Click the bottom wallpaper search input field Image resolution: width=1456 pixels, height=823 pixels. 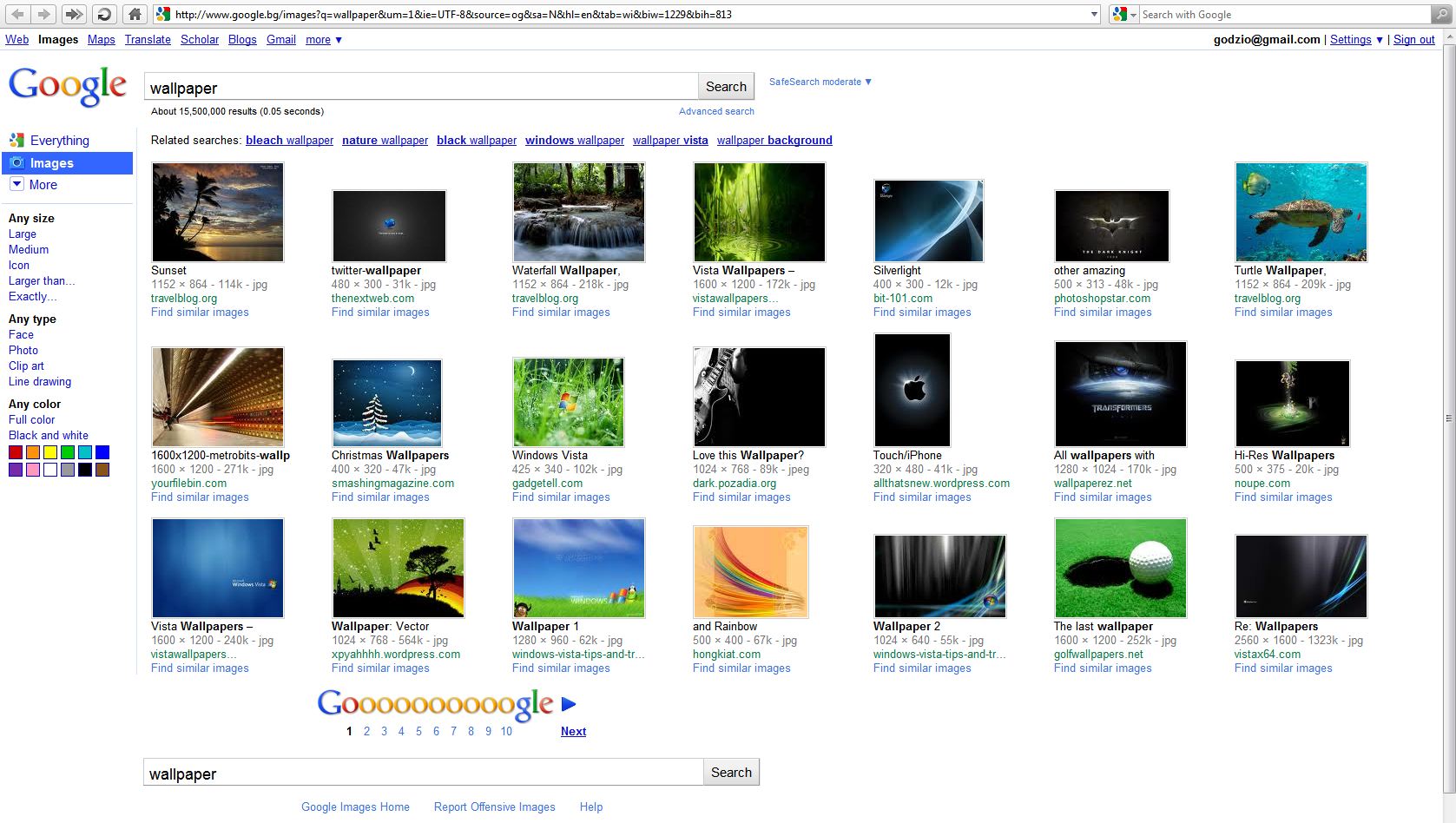[424, 773]
